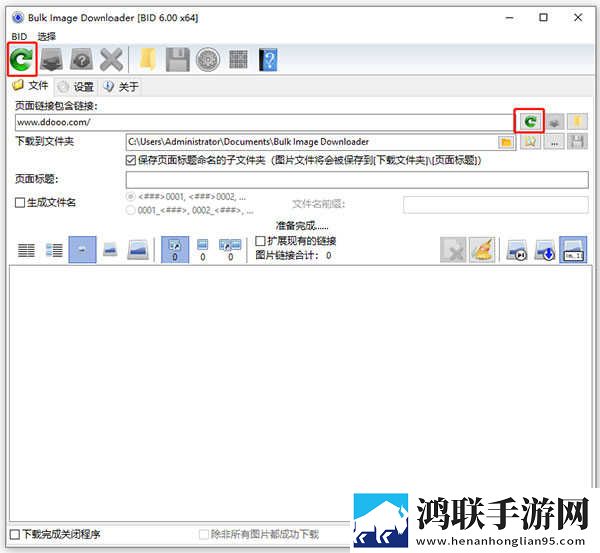Click the greyed X remove images icon

pyautogui.click(x=453, y=250)
